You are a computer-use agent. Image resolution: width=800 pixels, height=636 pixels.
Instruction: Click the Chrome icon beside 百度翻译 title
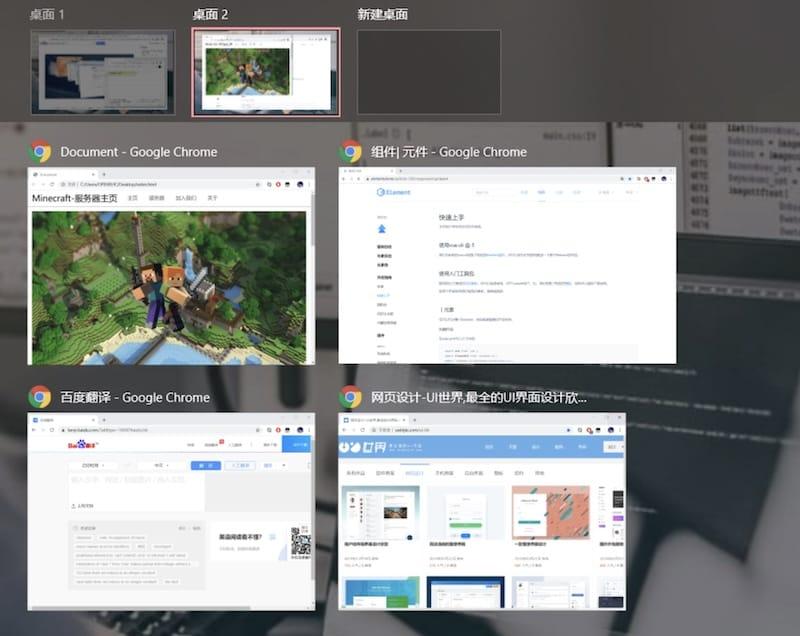[x=40, y=397]
